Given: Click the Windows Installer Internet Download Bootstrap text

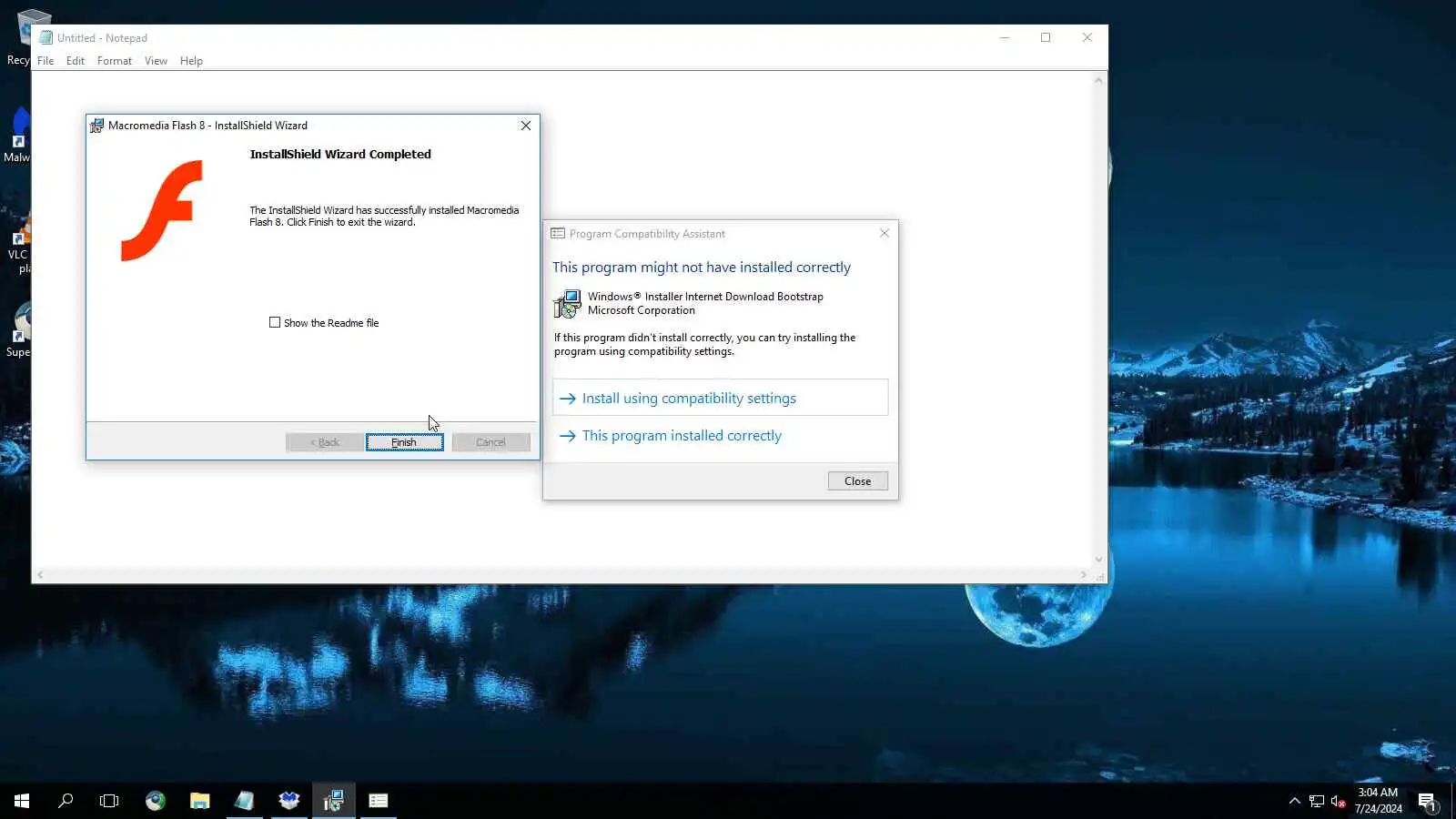Looking at the screenshot, I should 705,297.
